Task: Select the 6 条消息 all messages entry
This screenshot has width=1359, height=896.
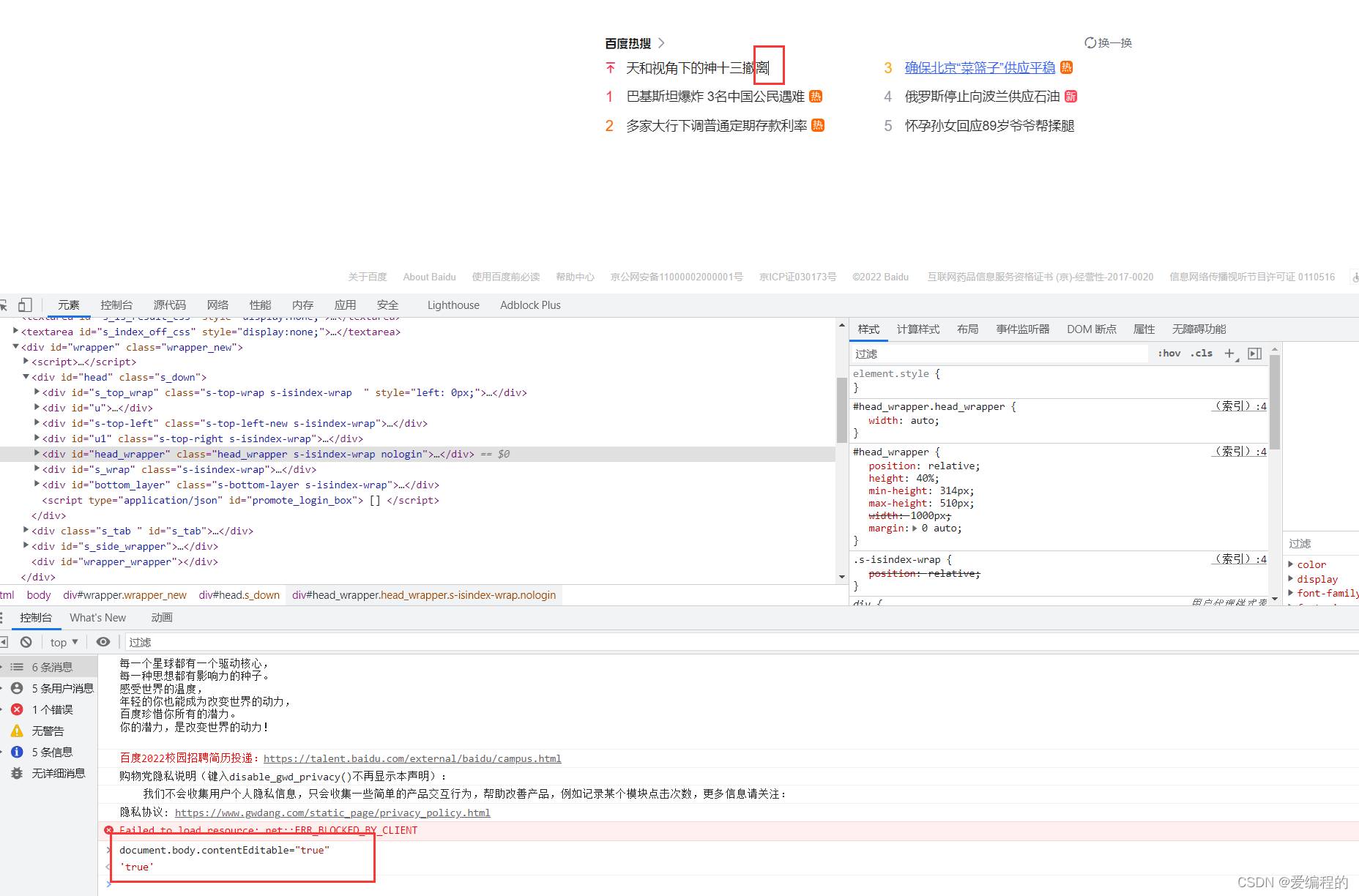Action: tap(48, 667)
